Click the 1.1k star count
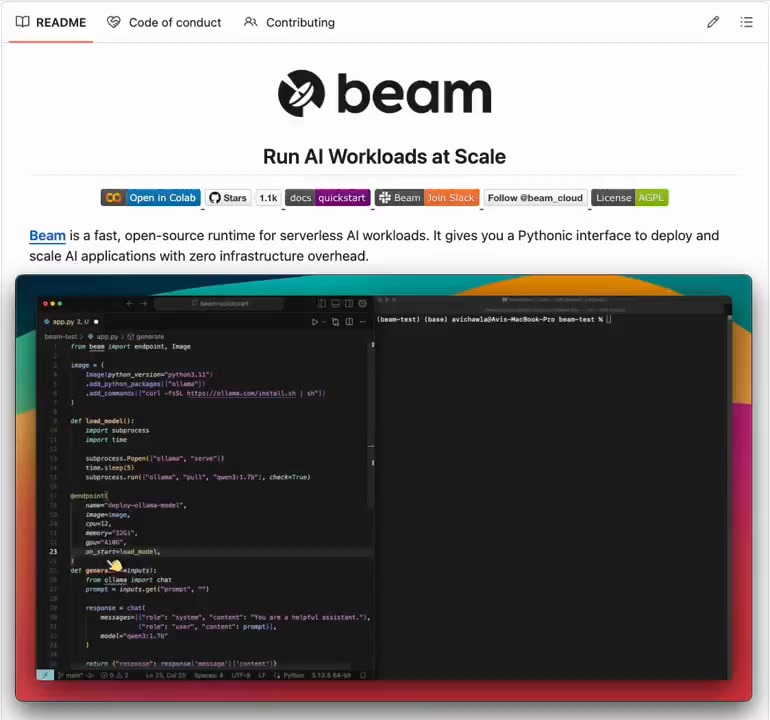Screen dimensions: 770x720 pos(269,198)
